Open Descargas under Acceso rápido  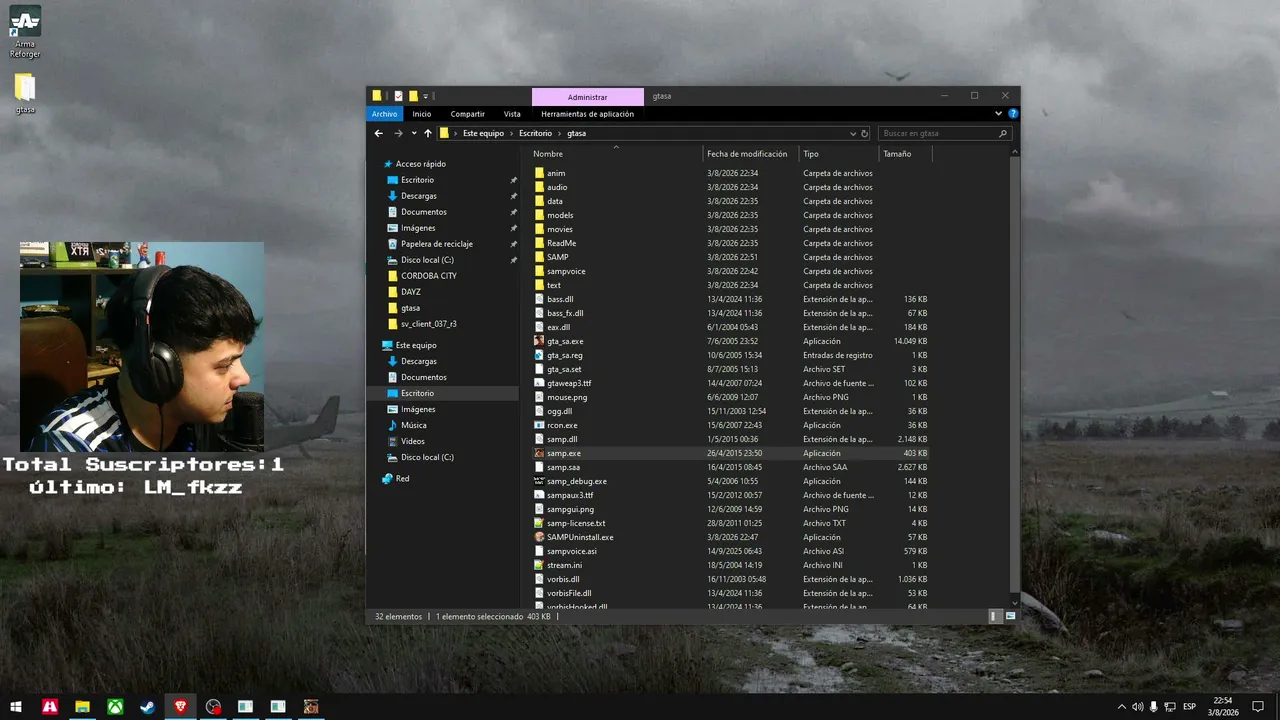(x=419, y=196)
